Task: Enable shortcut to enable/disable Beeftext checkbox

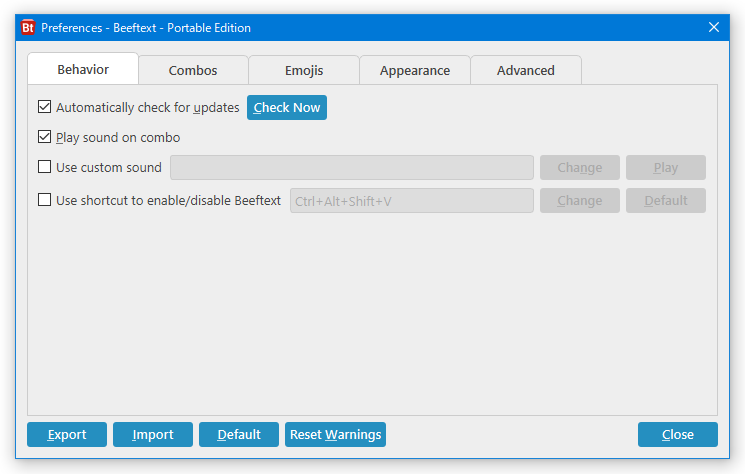Action: click(44, 199)
